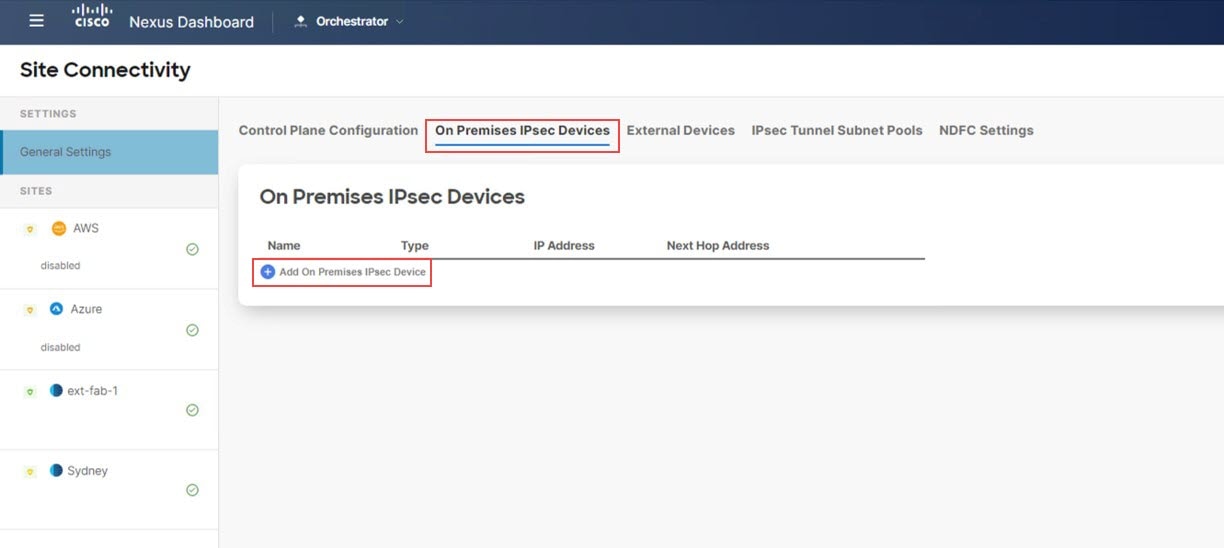Click the site icon beside Sydney

click(x=56, y=470)
